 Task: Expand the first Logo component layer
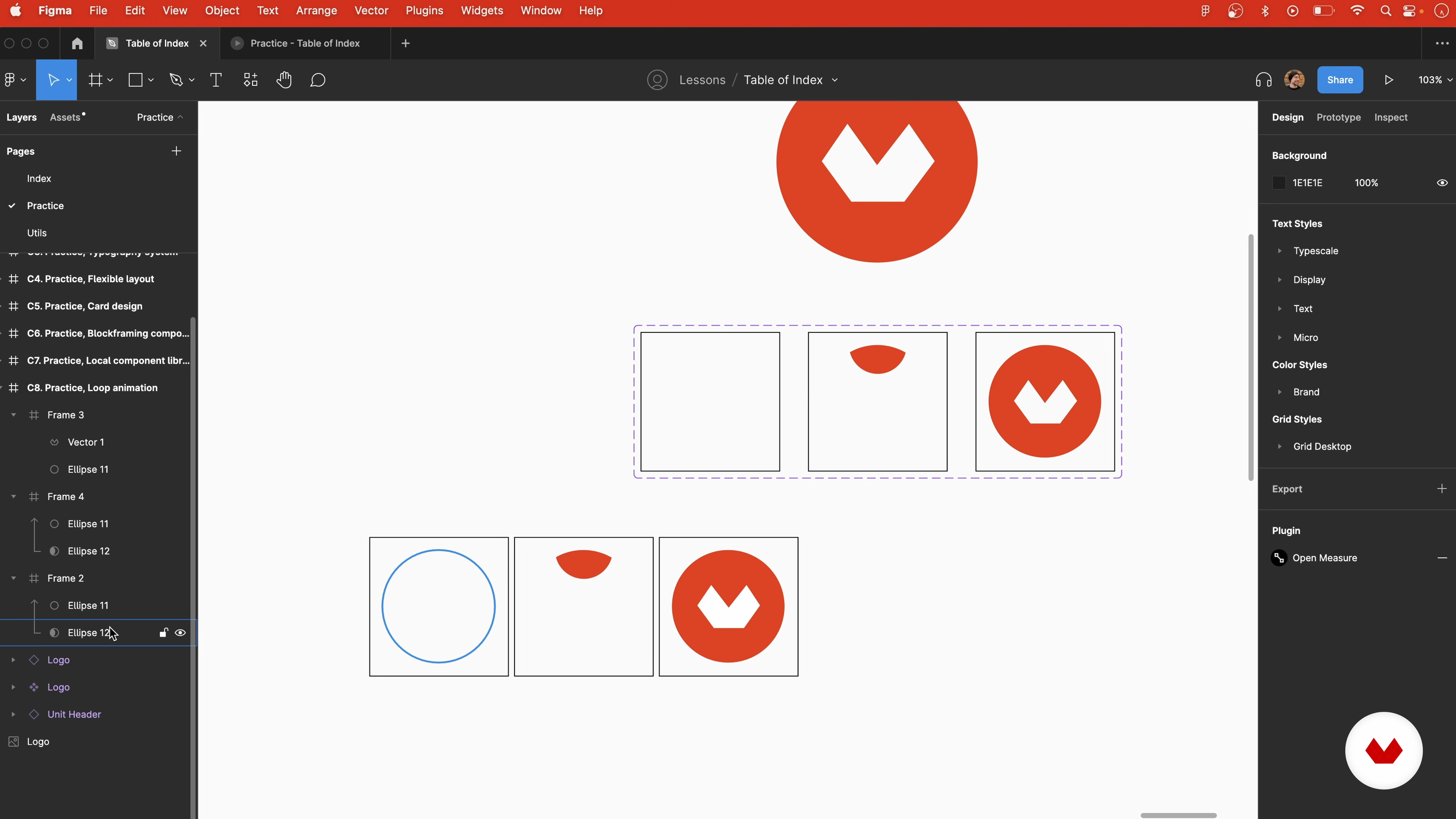point(14,660)
